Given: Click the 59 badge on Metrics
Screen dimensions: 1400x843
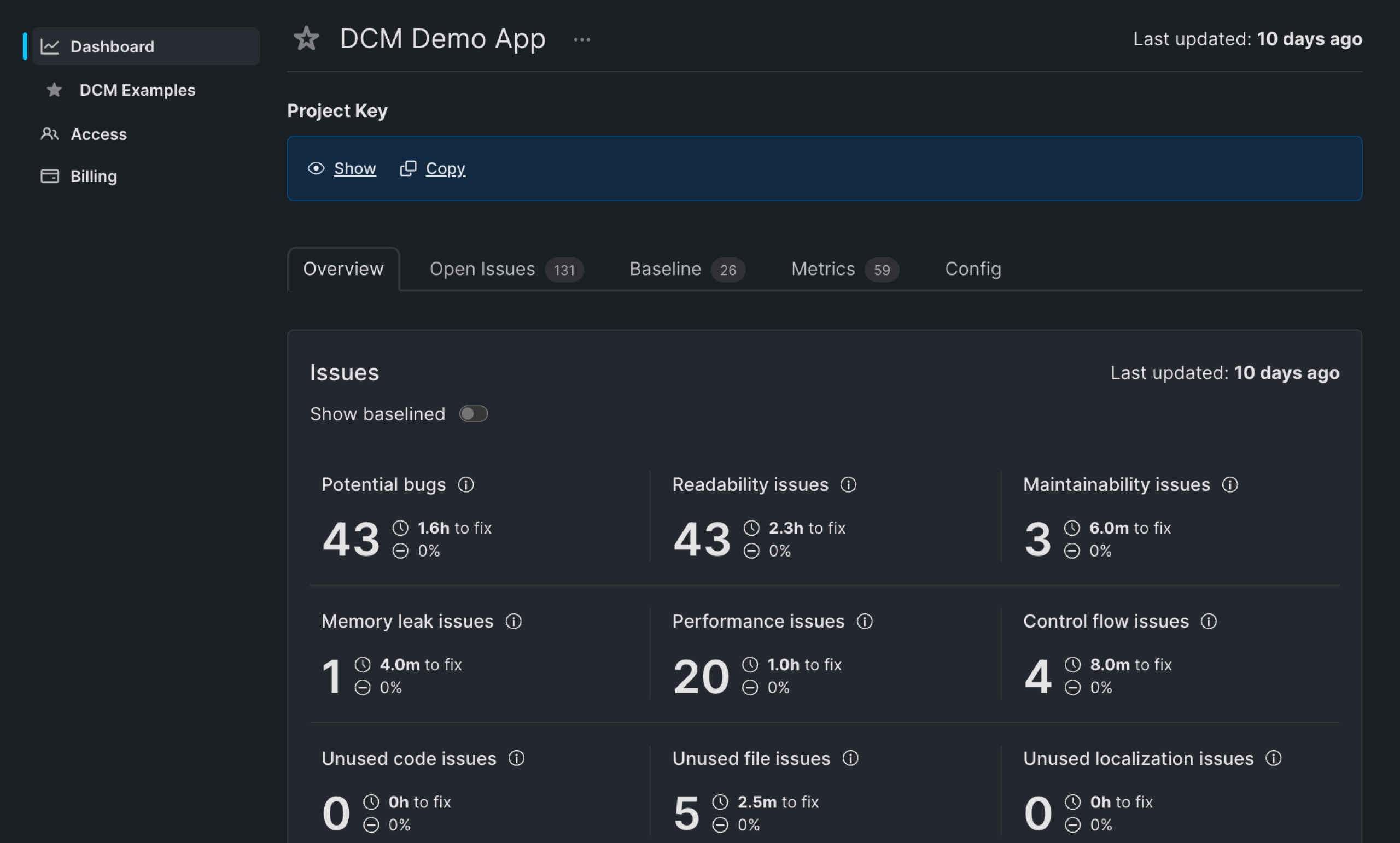Looking at the screenshot, I should click(882, 270).
